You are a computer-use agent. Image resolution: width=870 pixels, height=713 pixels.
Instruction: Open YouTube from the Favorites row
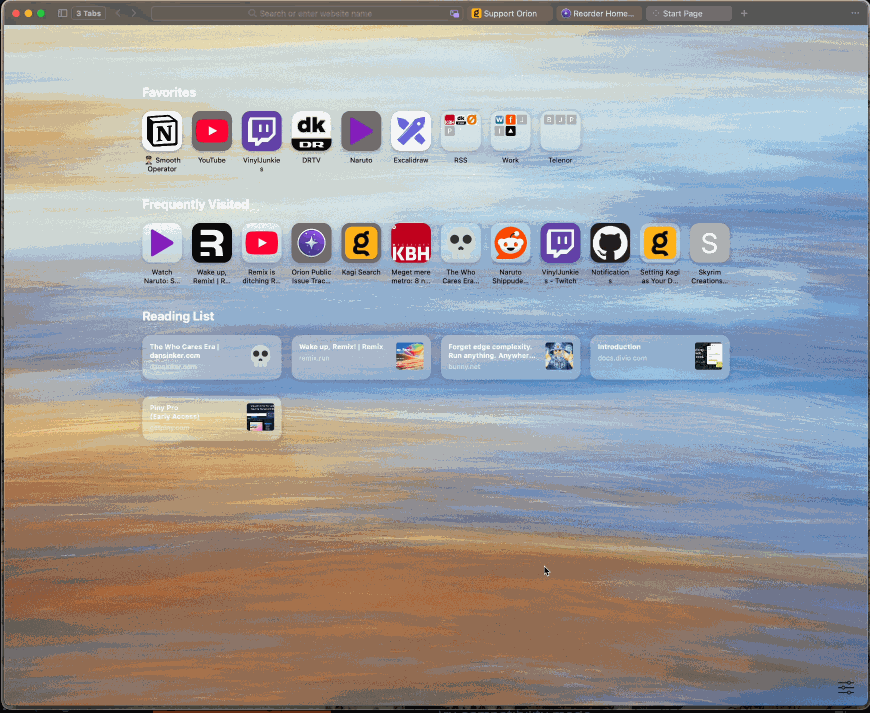click(x=212, y=131)
